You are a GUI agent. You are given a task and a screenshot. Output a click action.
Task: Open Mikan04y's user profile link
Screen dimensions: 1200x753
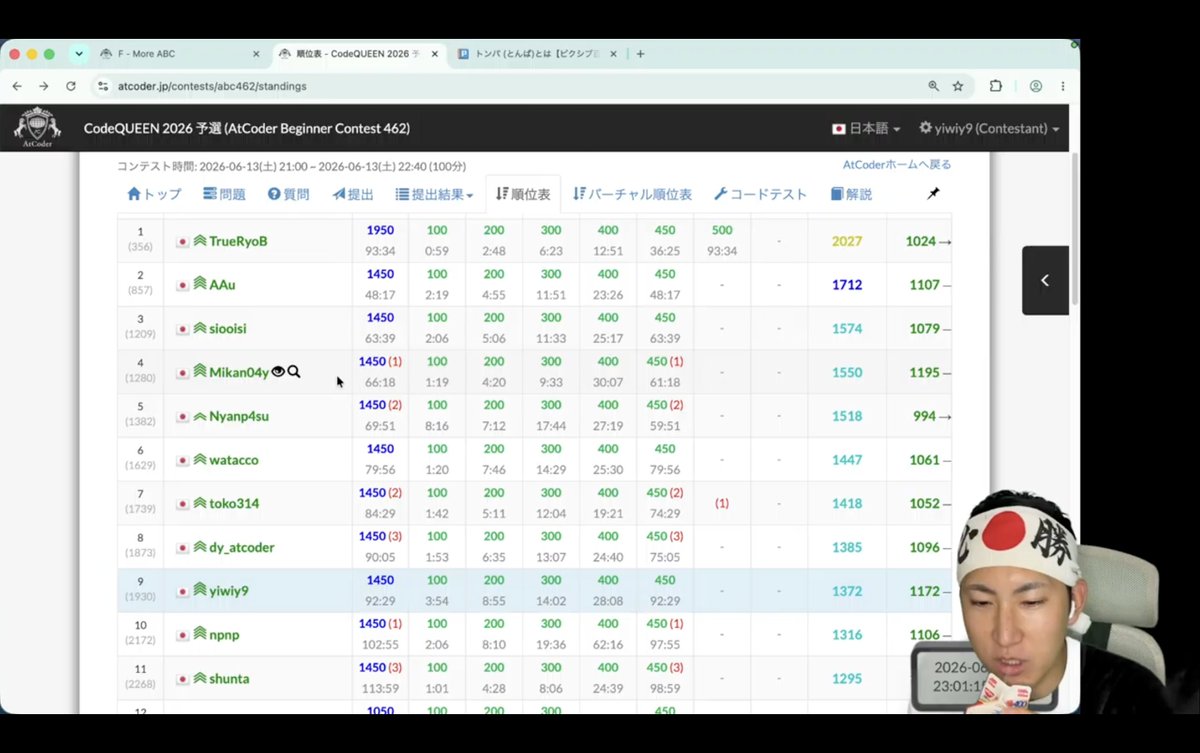239,372
